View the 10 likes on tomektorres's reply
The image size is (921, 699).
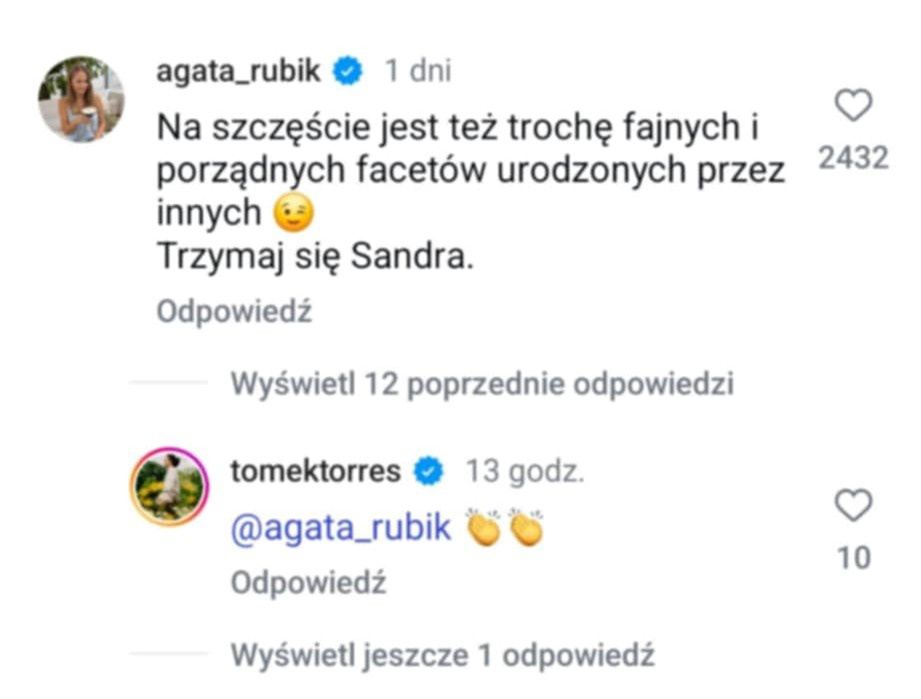click(853, 557)
